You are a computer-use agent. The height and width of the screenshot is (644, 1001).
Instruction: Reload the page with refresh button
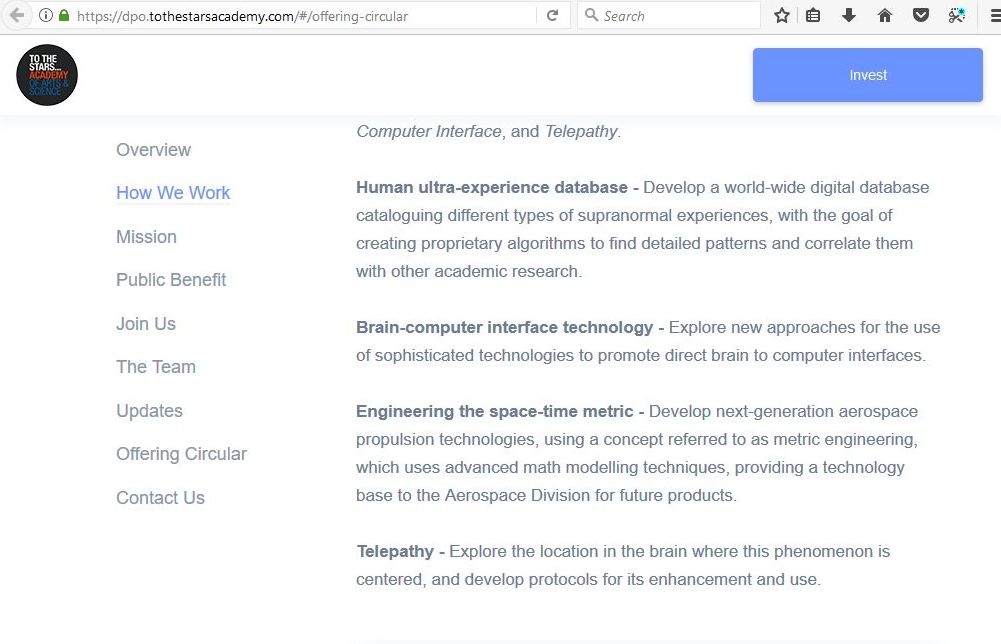click(x=552, y=16)
